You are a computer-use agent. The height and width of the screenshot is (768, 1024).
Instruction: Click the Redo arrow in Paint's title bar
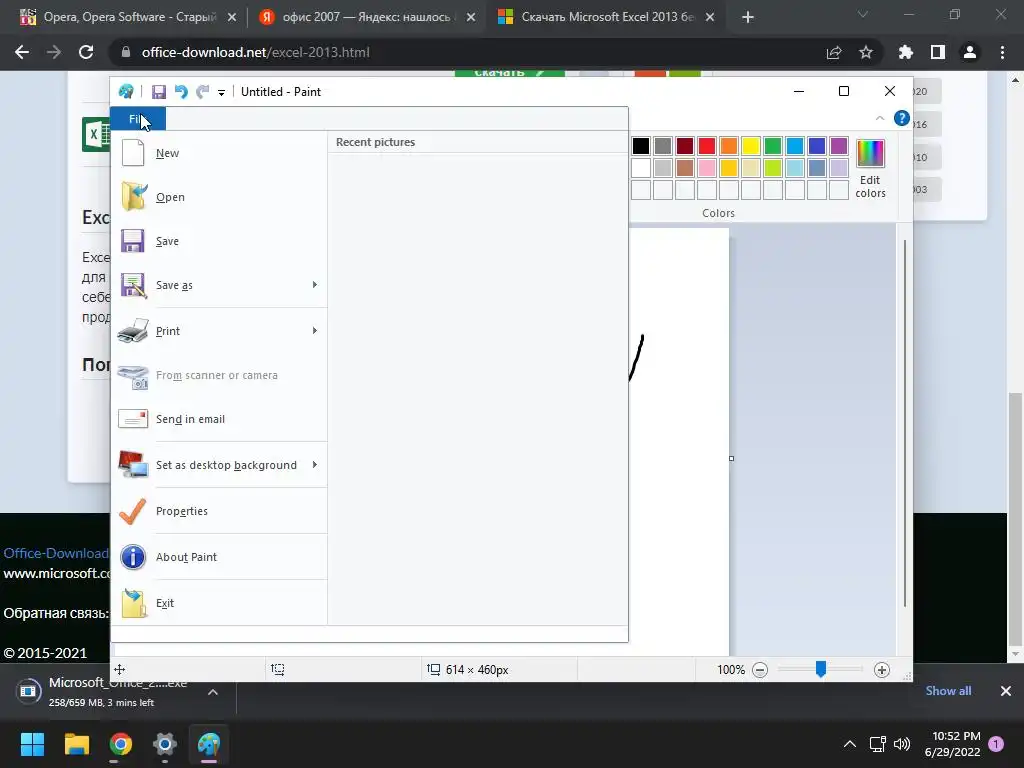coord(203,92)
